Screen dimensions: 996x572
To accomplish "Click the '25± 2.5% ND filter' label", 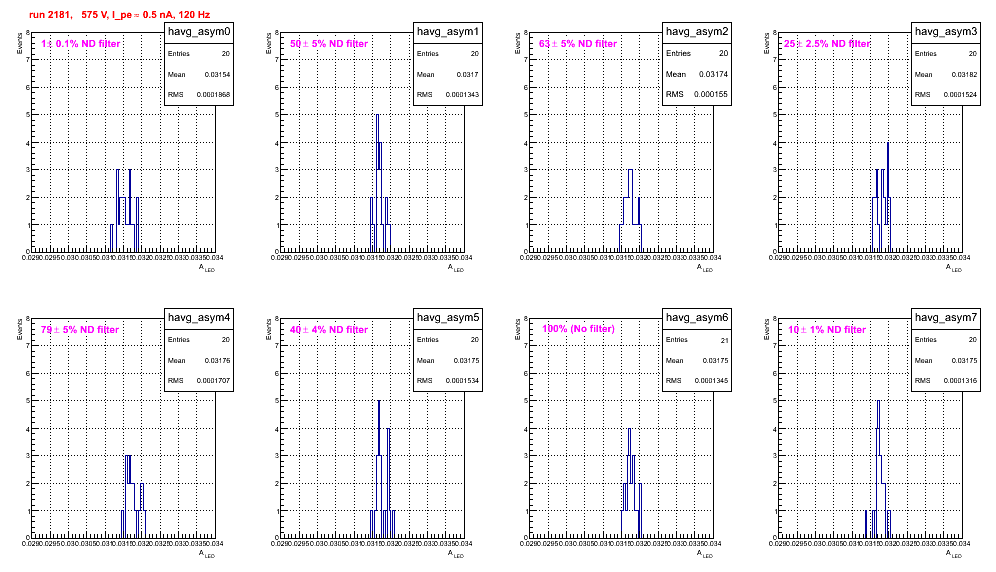I will (827, 44).
